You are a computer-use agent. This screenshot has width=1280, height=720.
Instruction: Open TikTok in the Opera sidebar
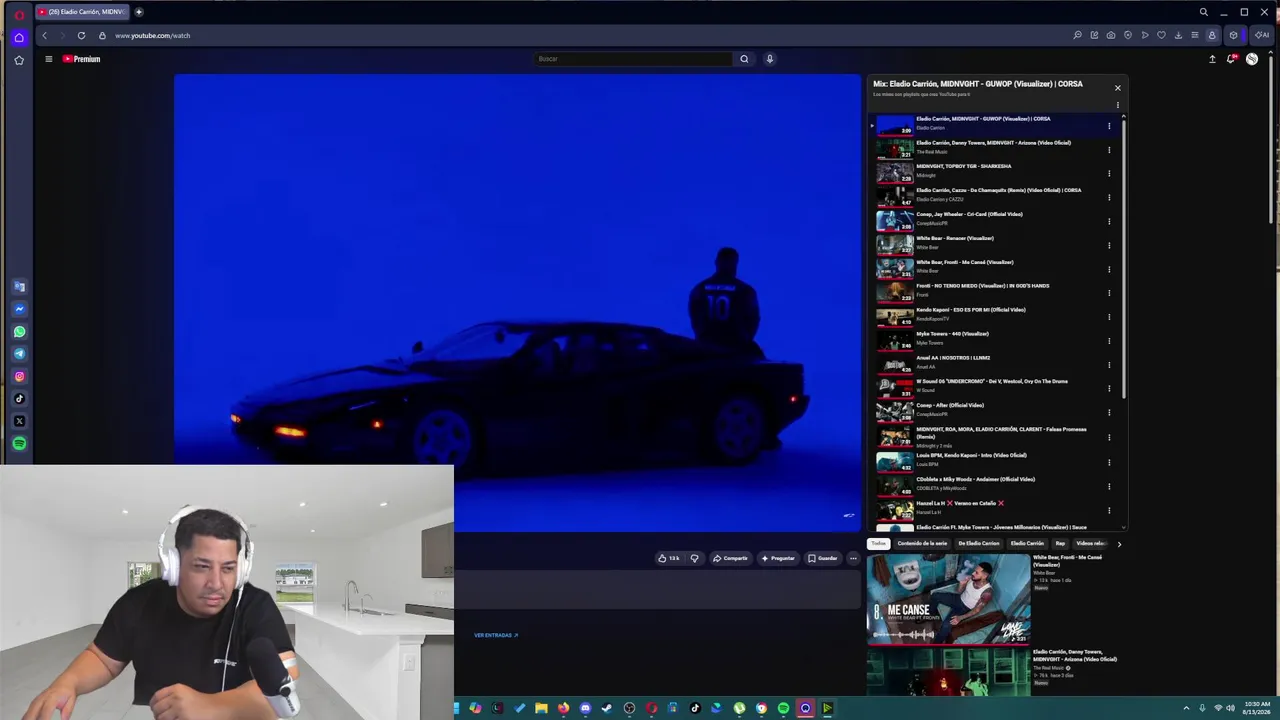pos(19,399)
